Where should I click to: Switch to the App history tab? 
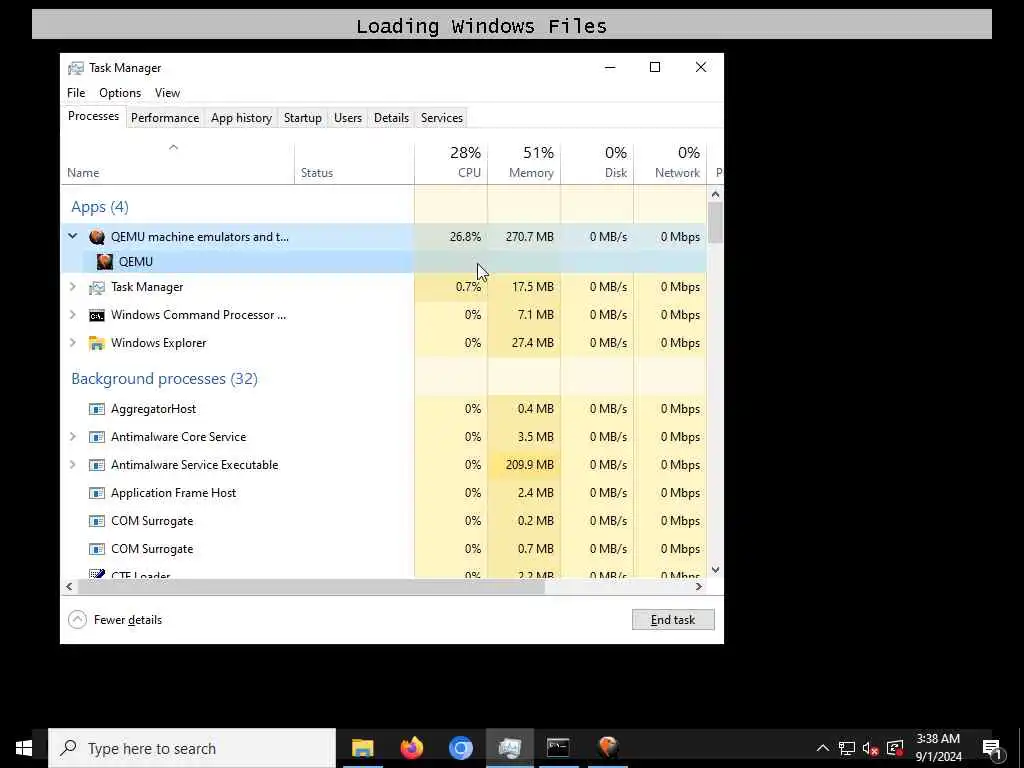pos(241,118)
